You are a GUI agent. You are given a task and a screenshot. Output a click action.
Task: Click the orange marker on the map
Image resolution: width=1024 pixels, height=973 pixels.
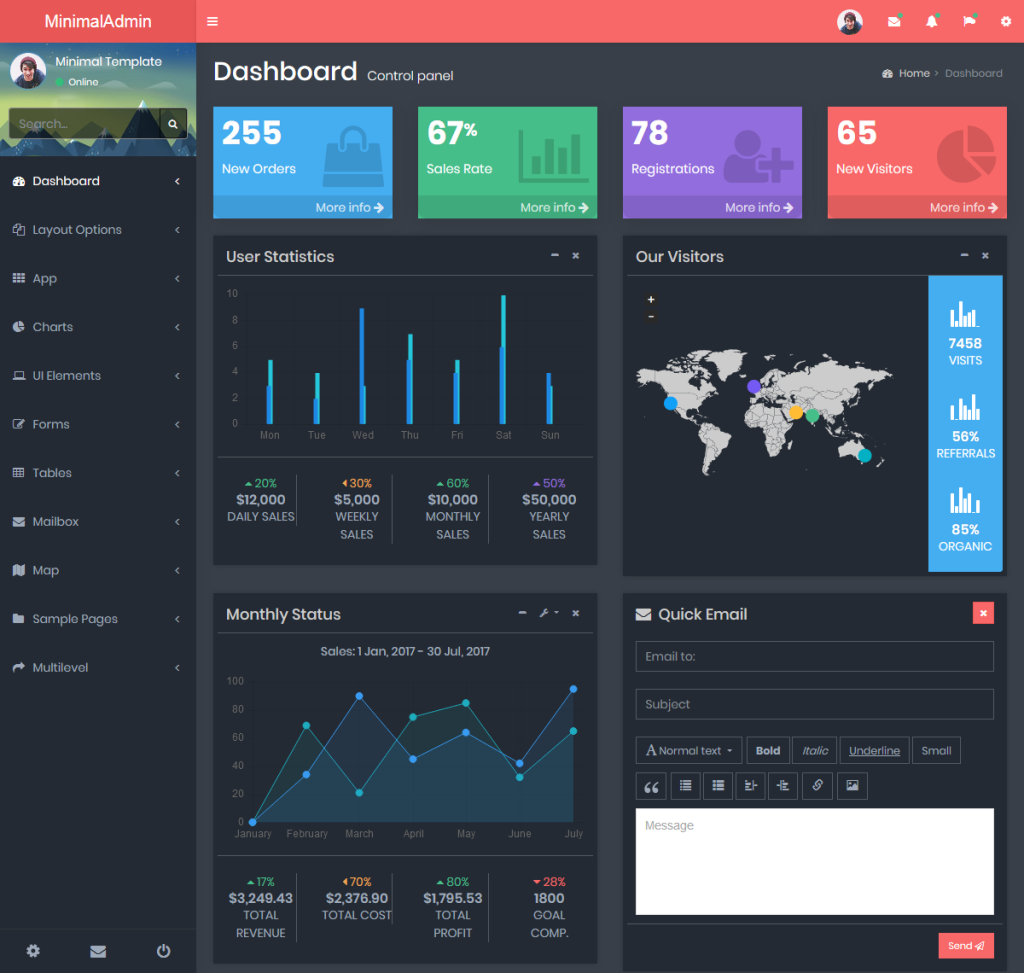click(x=795, y=412)
